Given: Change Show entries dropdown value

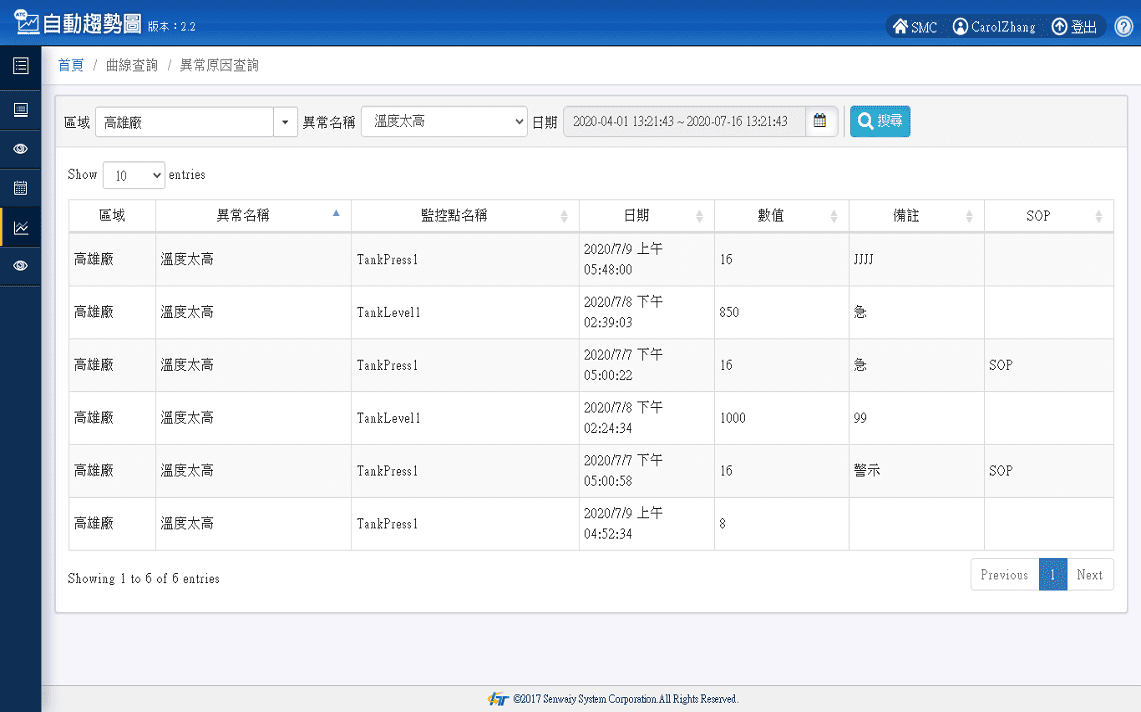Looking at the screenshot, I should point(133,175).
